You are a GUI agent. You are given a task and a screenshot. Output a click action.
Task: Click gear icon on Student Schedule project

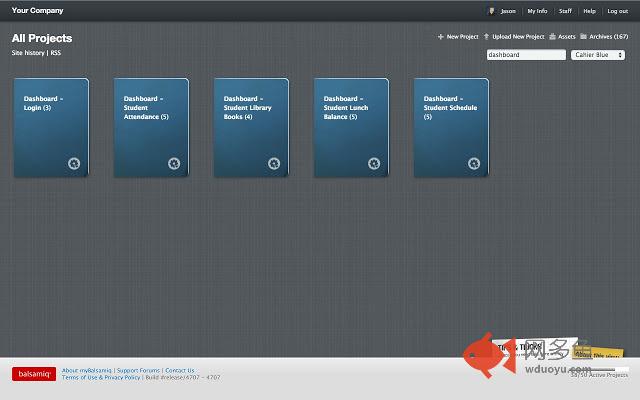tap(474, 163)
